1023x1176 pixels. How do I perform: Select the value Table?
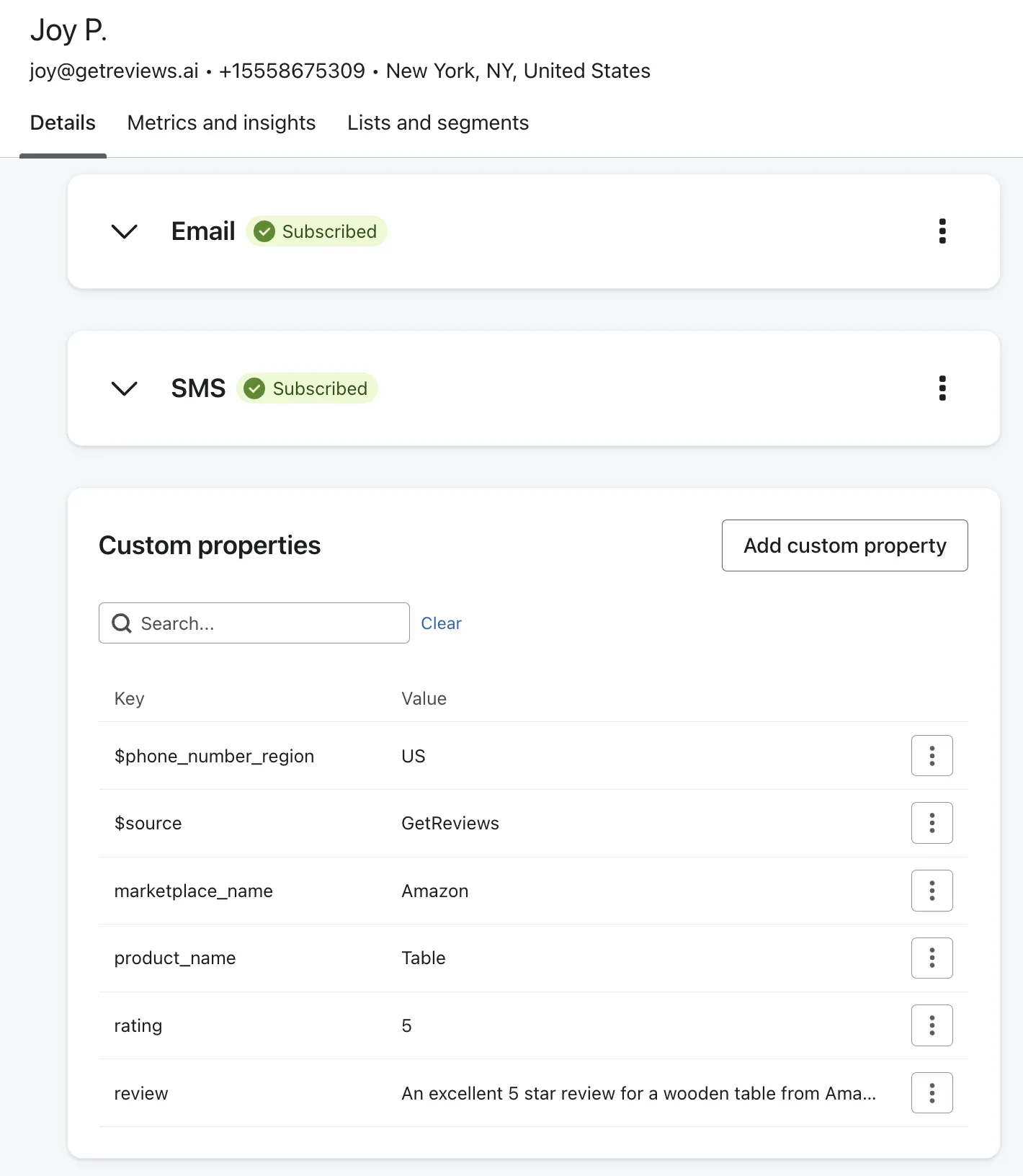424,958
